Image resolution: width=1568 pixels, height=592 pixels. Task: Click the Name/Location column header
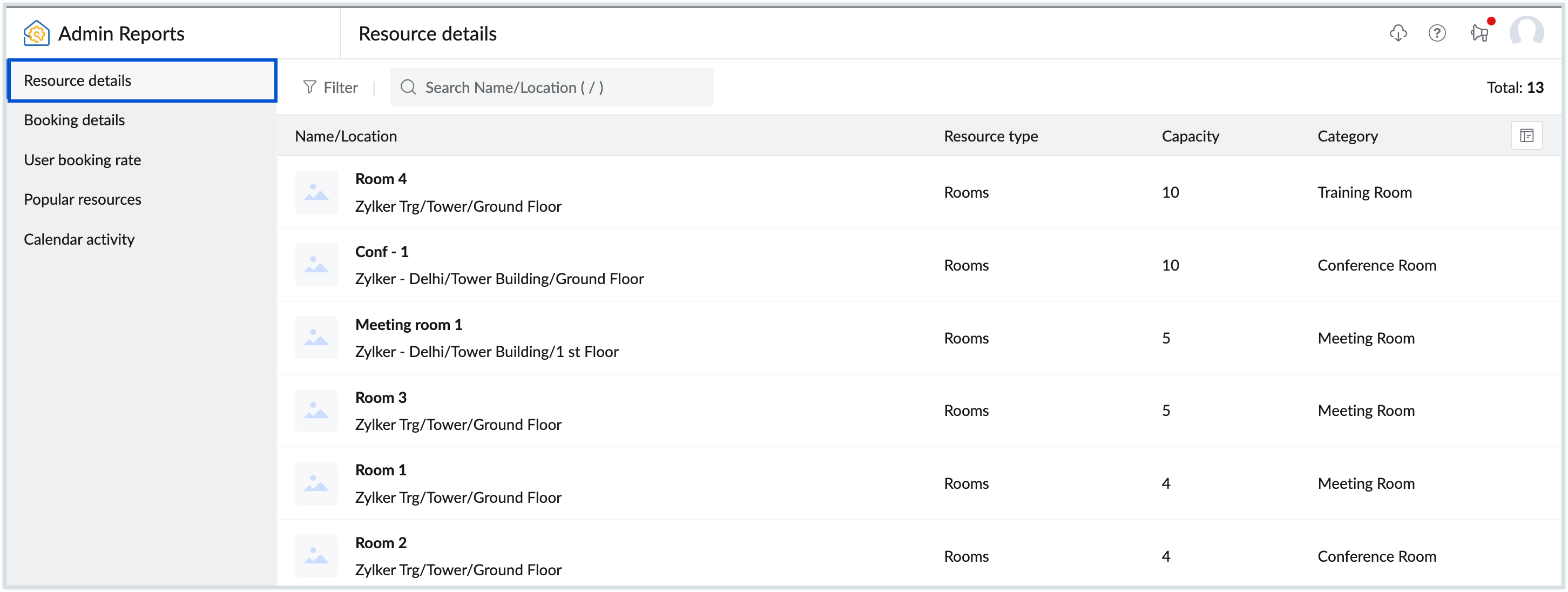pos(346,137)
